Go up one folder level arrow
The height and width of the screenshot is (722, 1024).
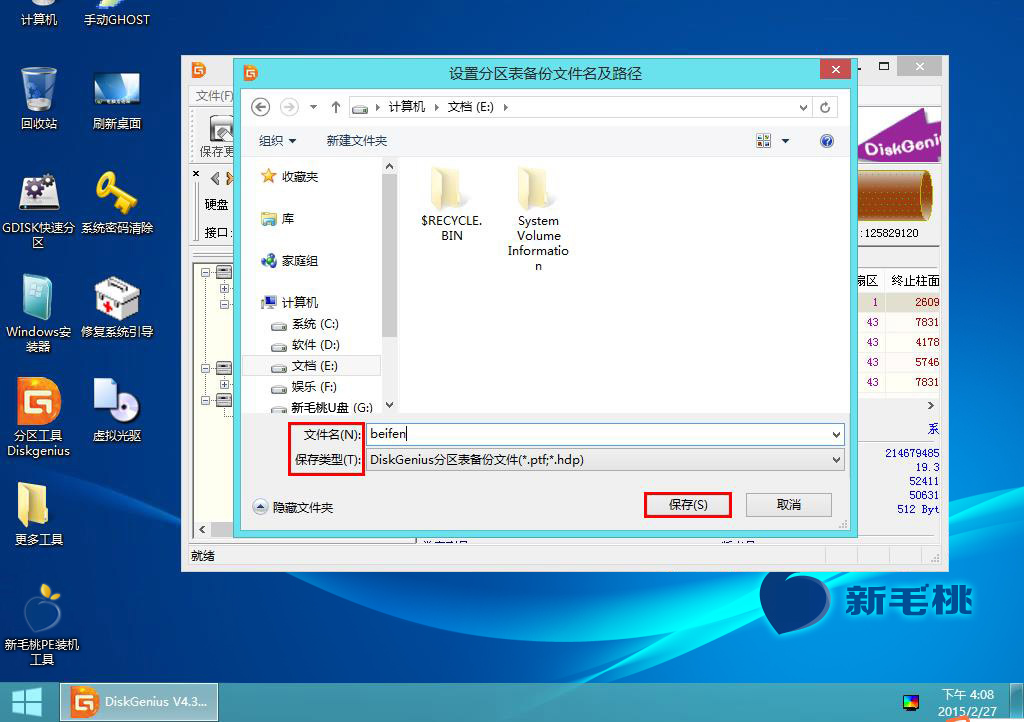coord(336,107)
